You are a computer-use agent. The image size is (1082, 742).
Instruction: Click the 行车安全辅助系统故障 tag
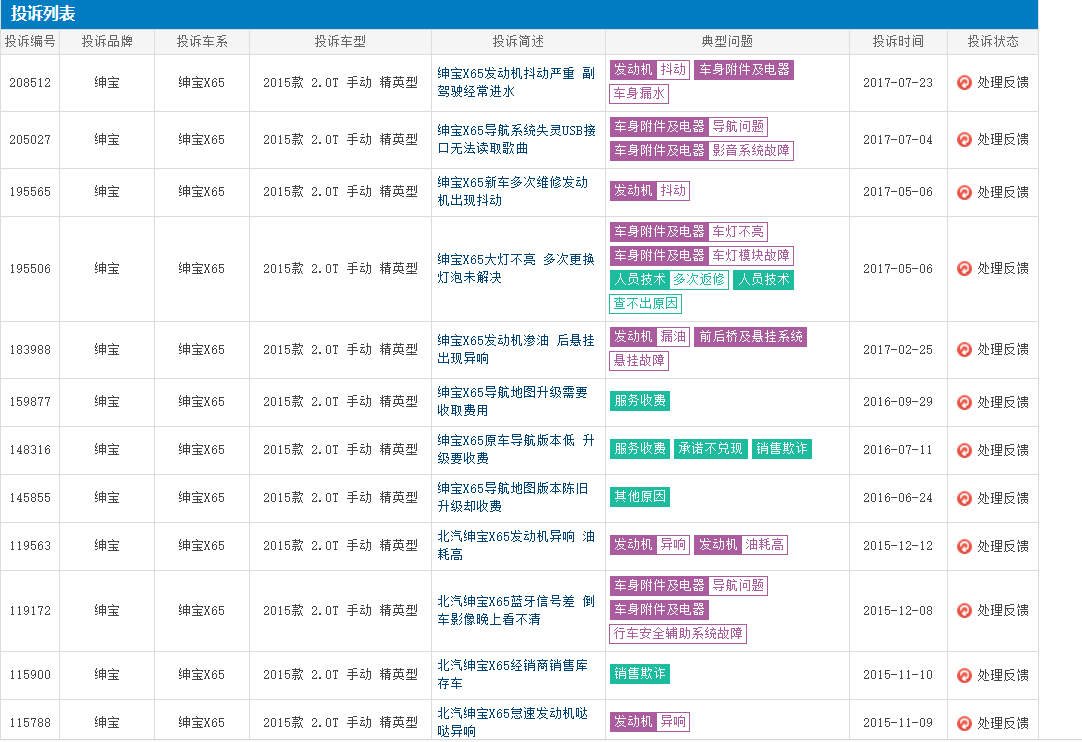click(678, 634)
